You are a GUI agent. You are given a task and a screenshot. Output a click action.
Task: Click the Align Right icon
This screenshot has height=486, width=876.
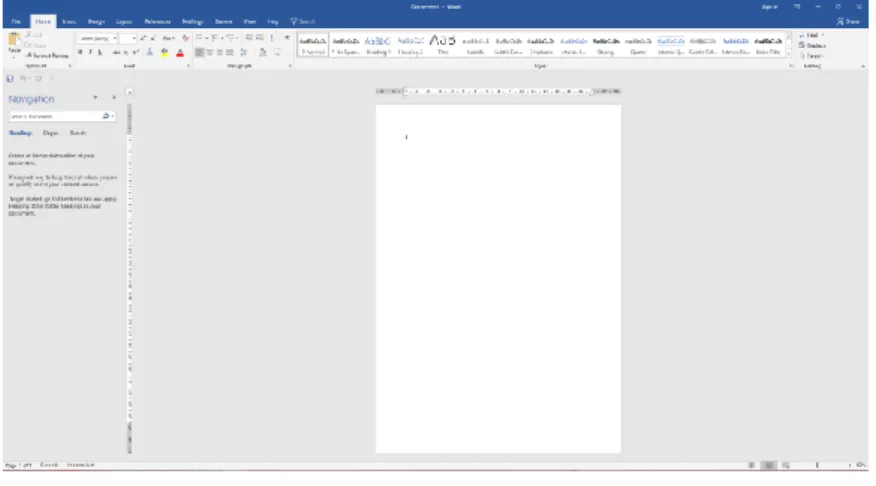click(x=220, y=52)
